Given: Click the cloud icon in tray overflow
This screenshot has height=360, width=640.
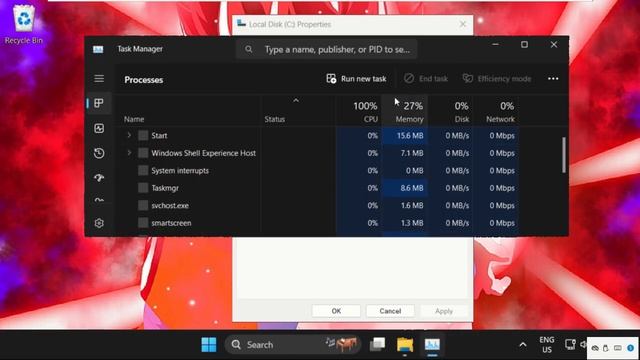Looking at the screenshot, I should coord(595,348).
